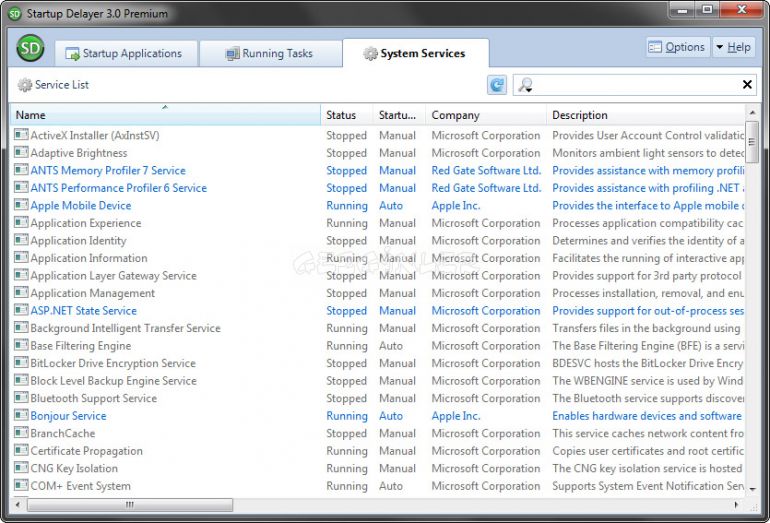Click the horizontal scrollbar thumb
Image resolution: width=770 pixels, height=523 pixels.
[x=130, y=504]
